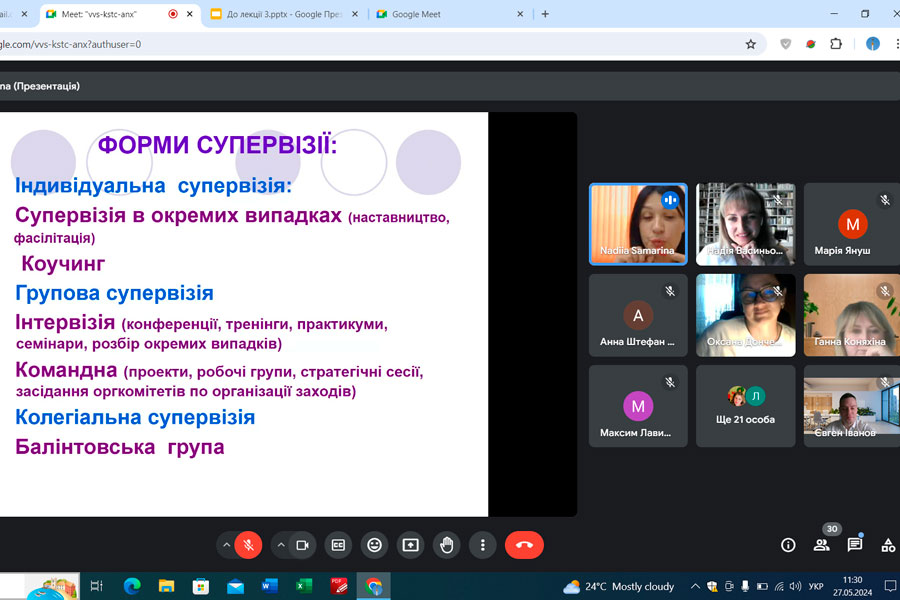Select Анна Штефан participant tile
Image resolution: width=900 pixels, height=600 pixels.
[x=638, y=315]
